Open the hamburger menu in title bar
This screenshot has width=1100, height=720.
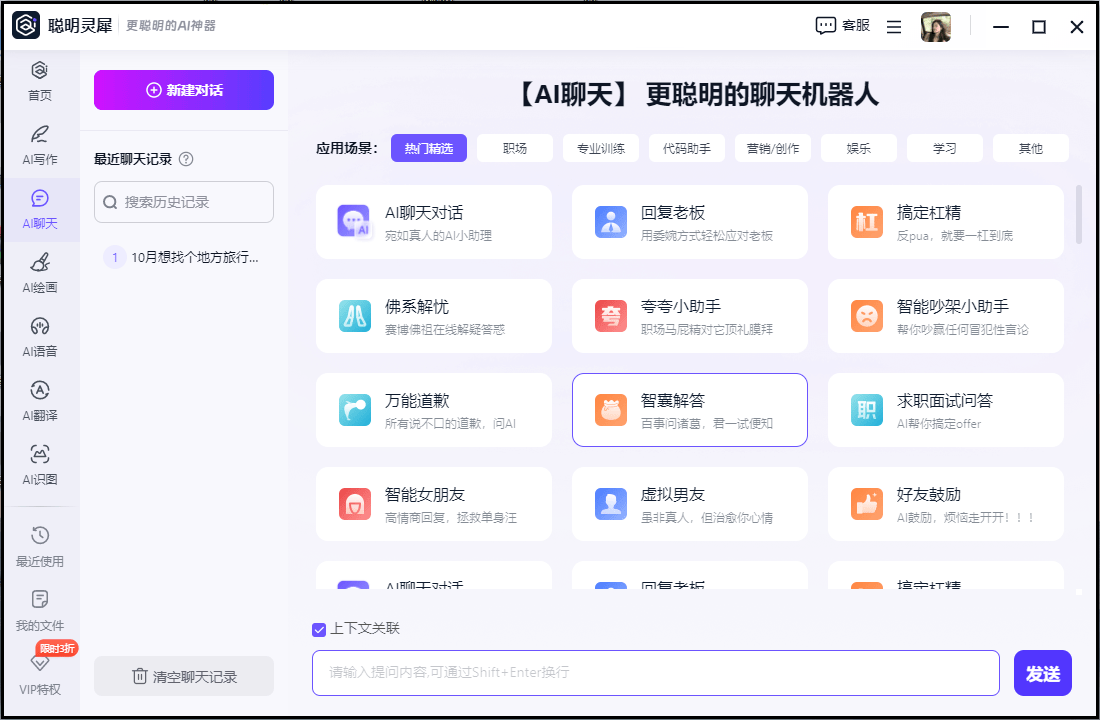pyautogui.click(x=894, y=27)
